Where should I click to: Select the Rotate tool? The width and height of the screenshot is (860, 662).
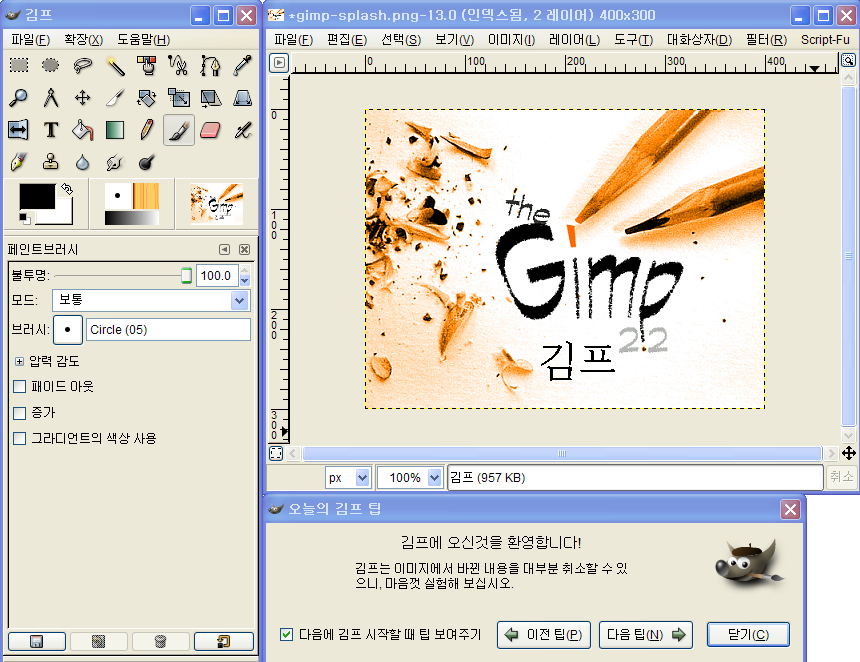146,98
